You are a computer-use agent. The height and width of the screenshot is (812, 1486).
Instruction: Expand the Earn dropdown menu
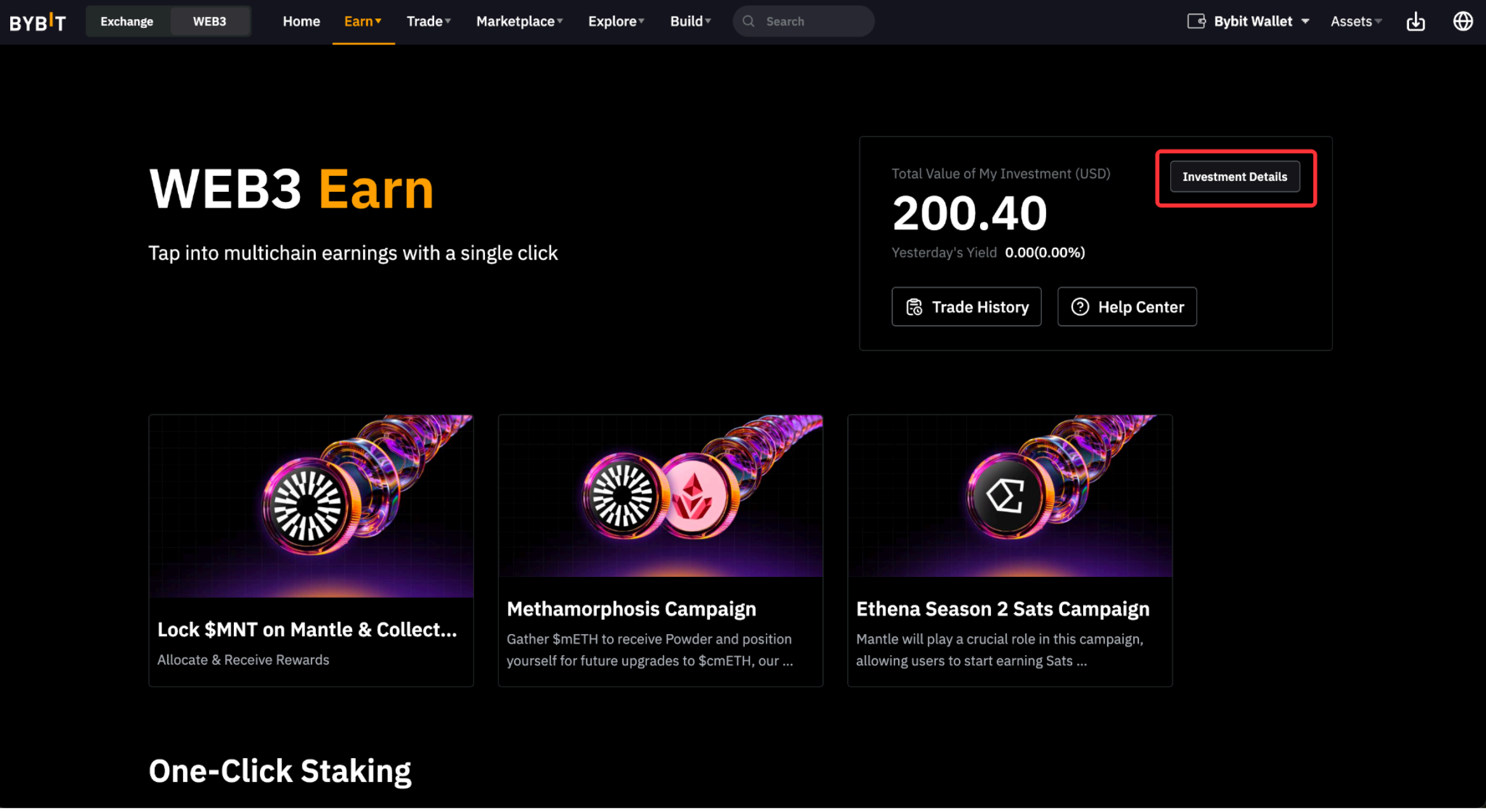click(362, 22)
